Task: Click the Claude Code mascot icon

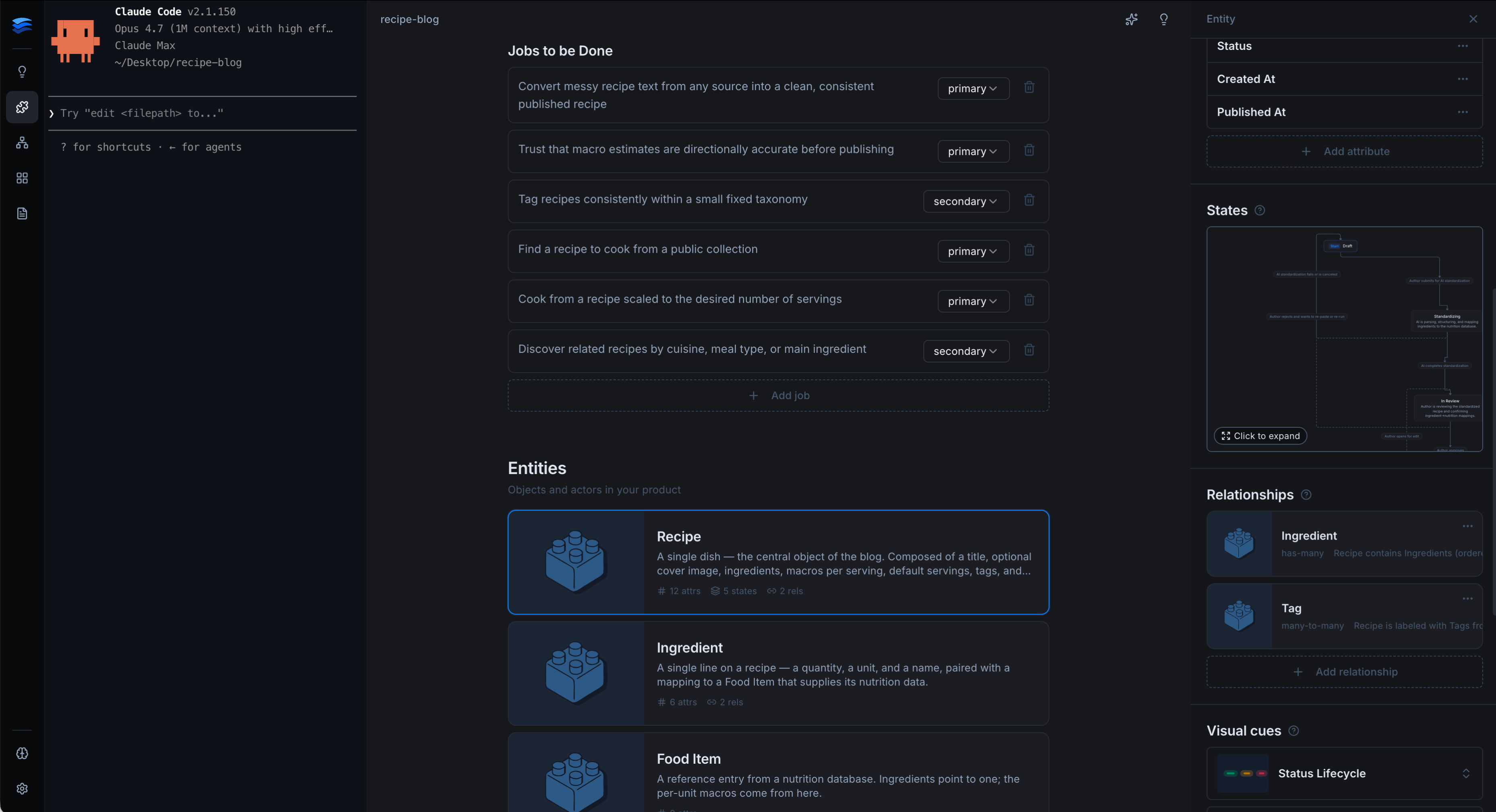Action: 76,41
